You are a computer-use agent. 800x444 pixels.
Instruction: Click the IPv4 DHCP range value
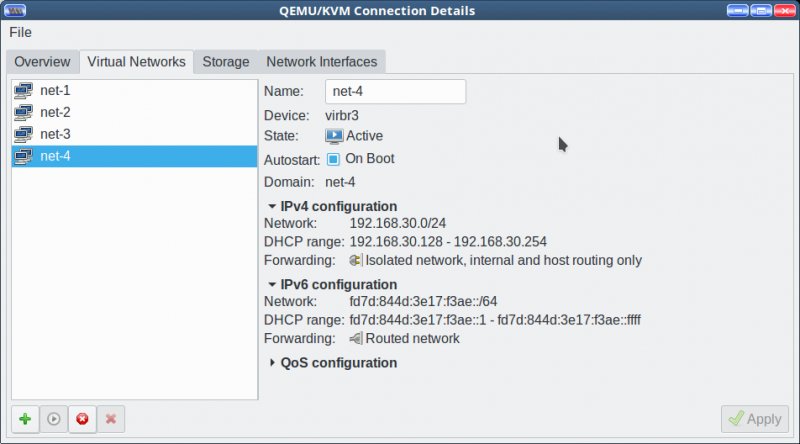[448, 242]
